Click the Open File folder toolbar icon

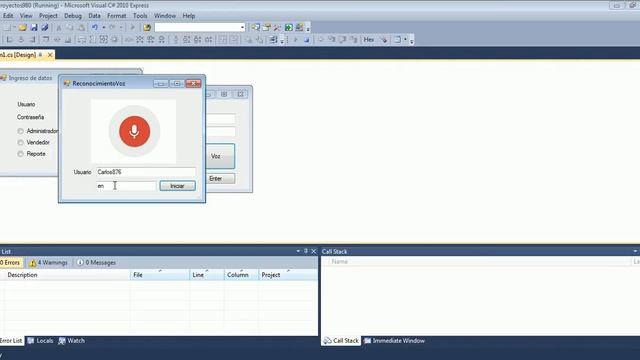pos(23,28)
